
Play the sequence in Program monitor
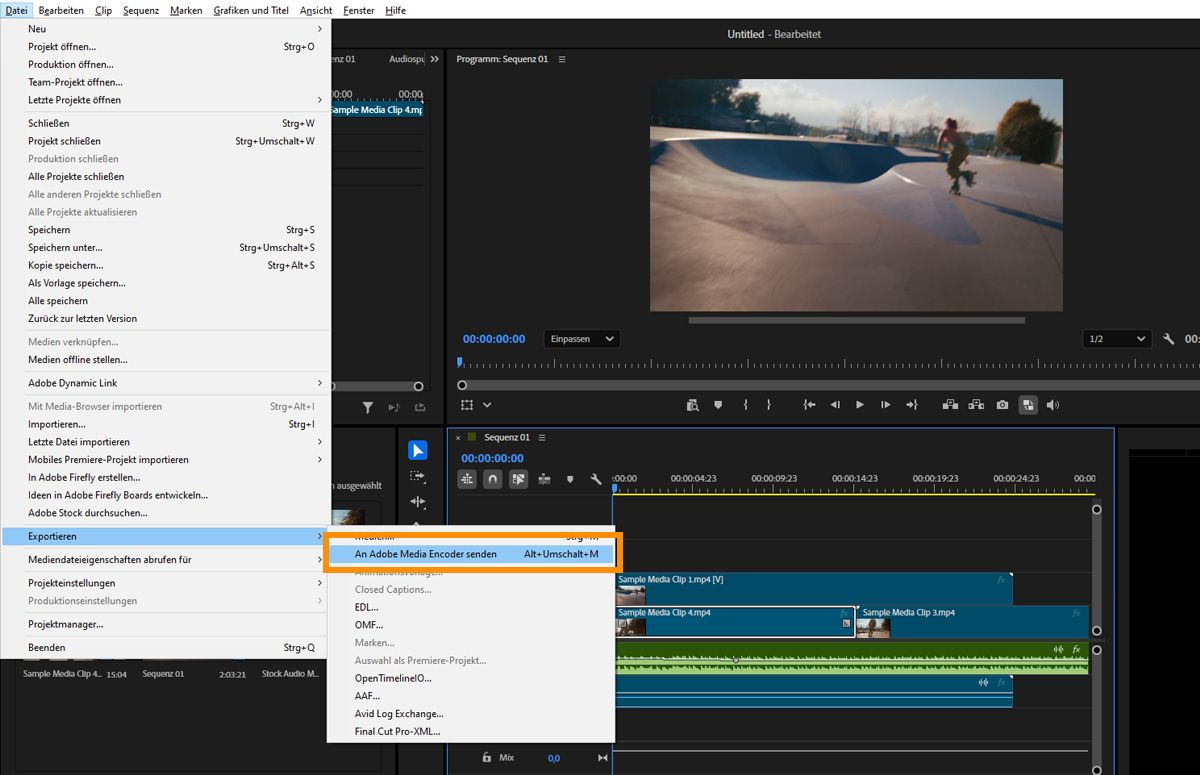[860, 405]
